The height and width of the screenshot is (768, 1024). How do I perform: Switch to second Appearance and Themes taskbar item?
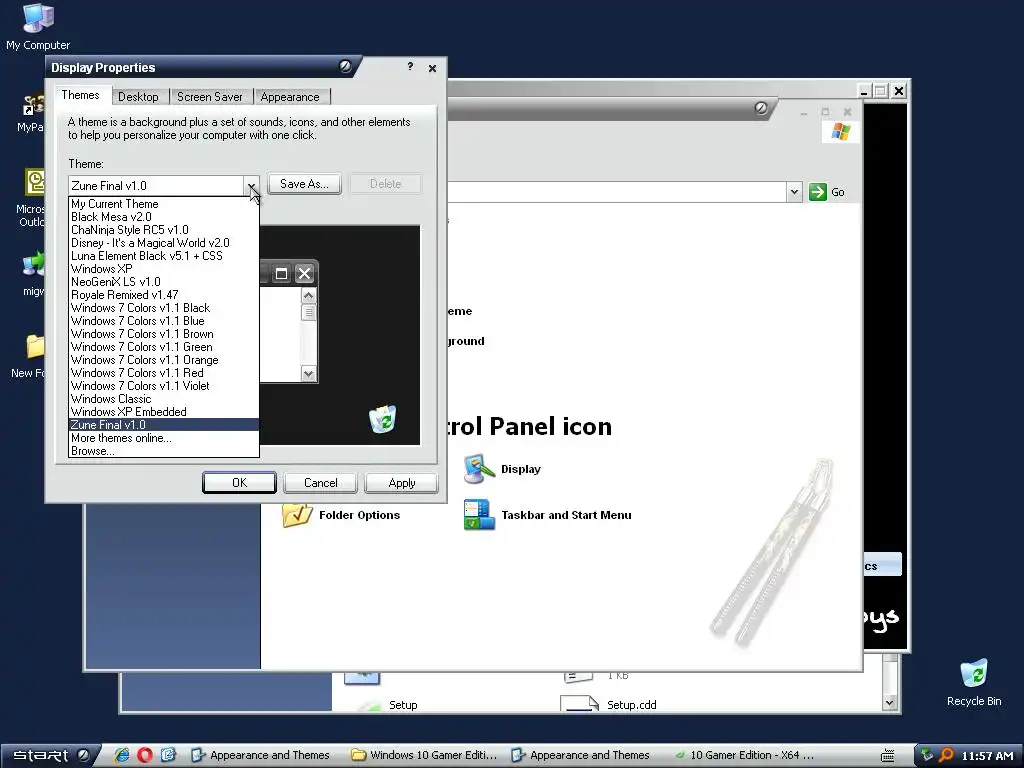(581, 755)
